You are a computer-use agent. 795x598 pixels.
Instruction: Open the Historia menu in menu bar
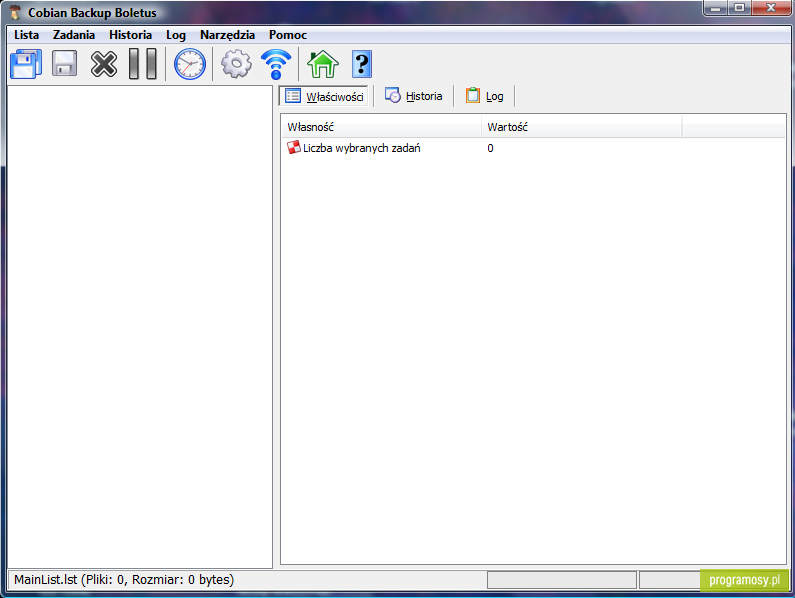(x=130, y=35)
